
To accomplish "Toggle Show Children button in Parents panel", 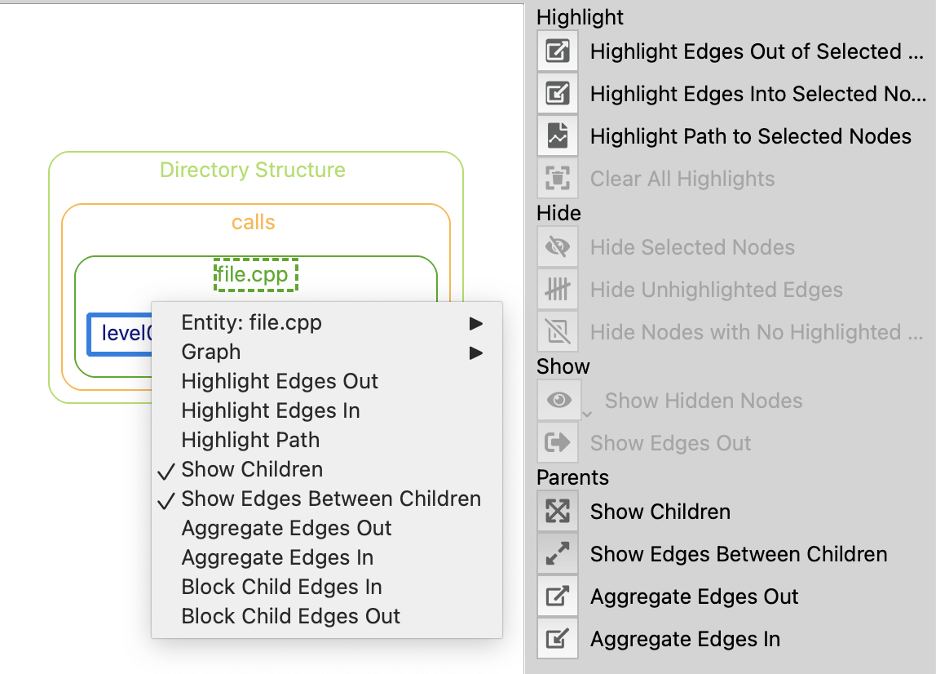I will pyautogui.click(x=558, y=512).
